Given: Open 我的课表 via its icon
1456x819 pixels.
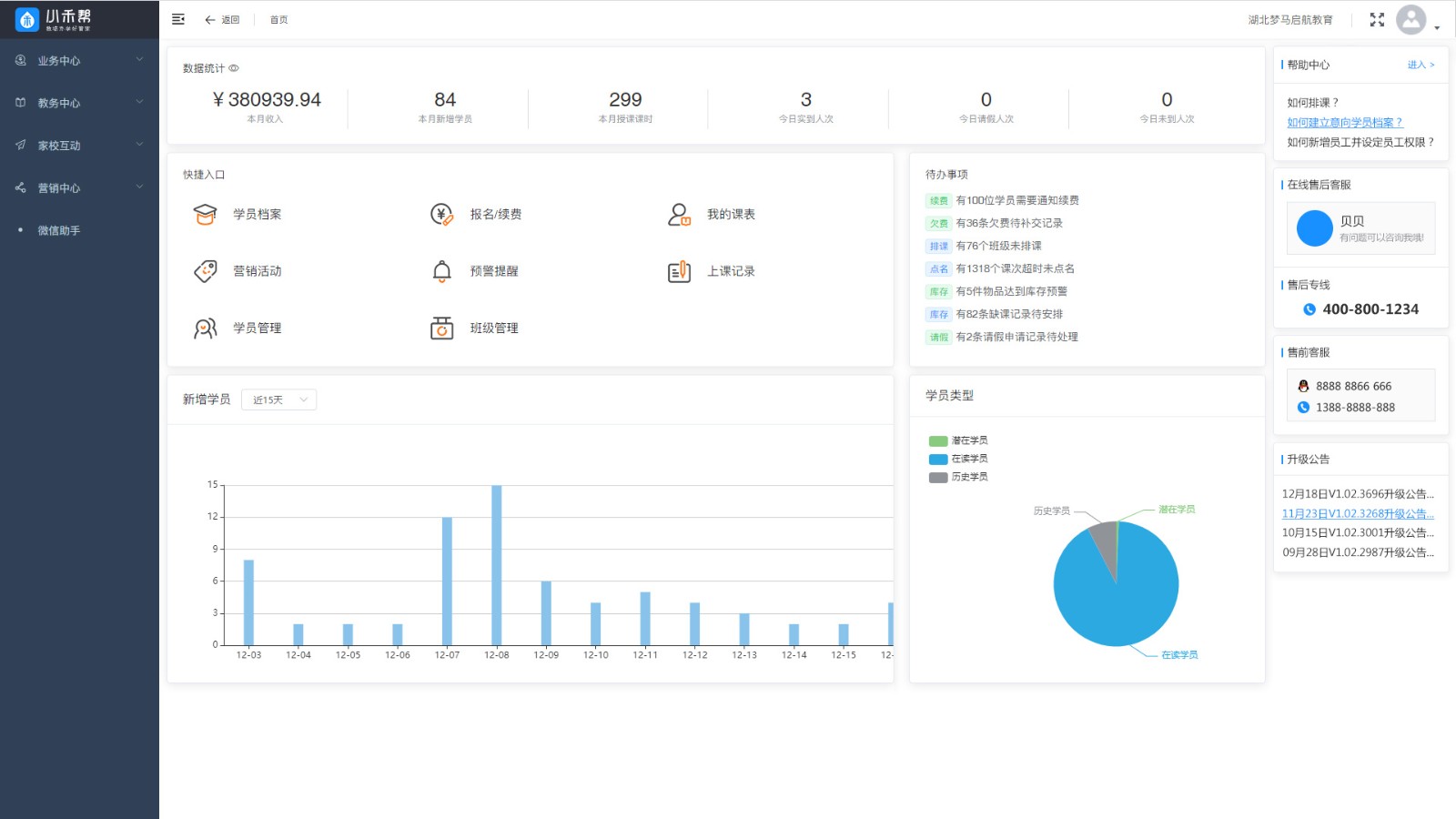Looking at the screenshot, I should pos(679,214).
